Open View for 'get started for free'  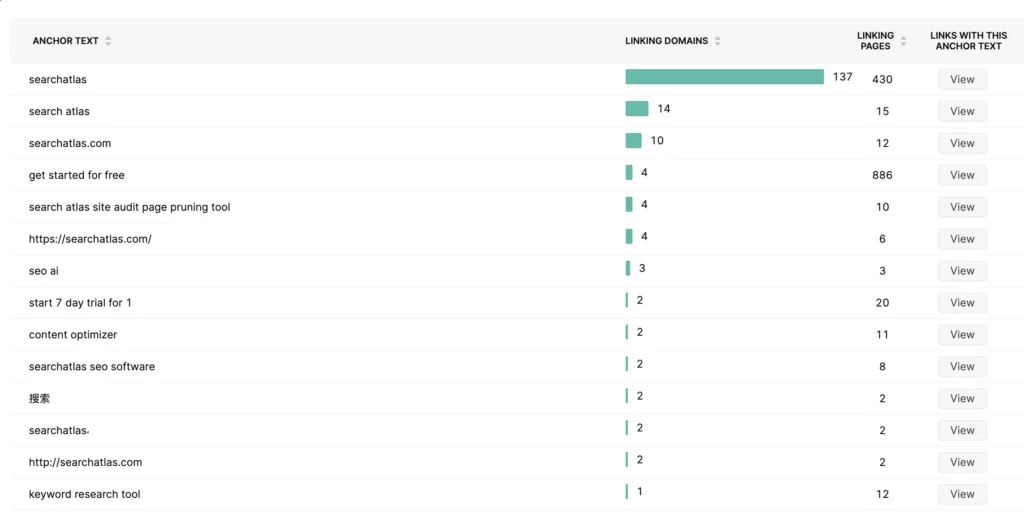tap(962, 175)
